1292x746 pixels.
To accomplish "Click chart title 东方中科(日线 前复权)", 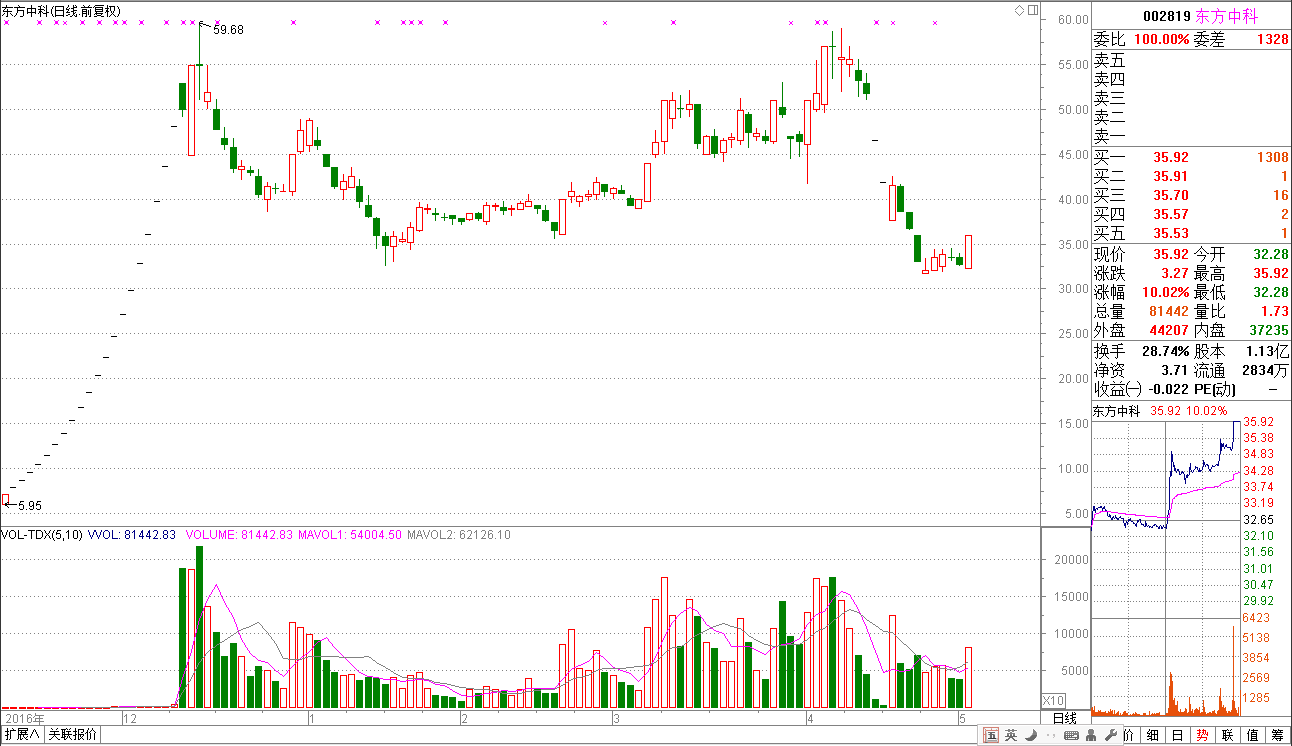I will pos(61,11).
